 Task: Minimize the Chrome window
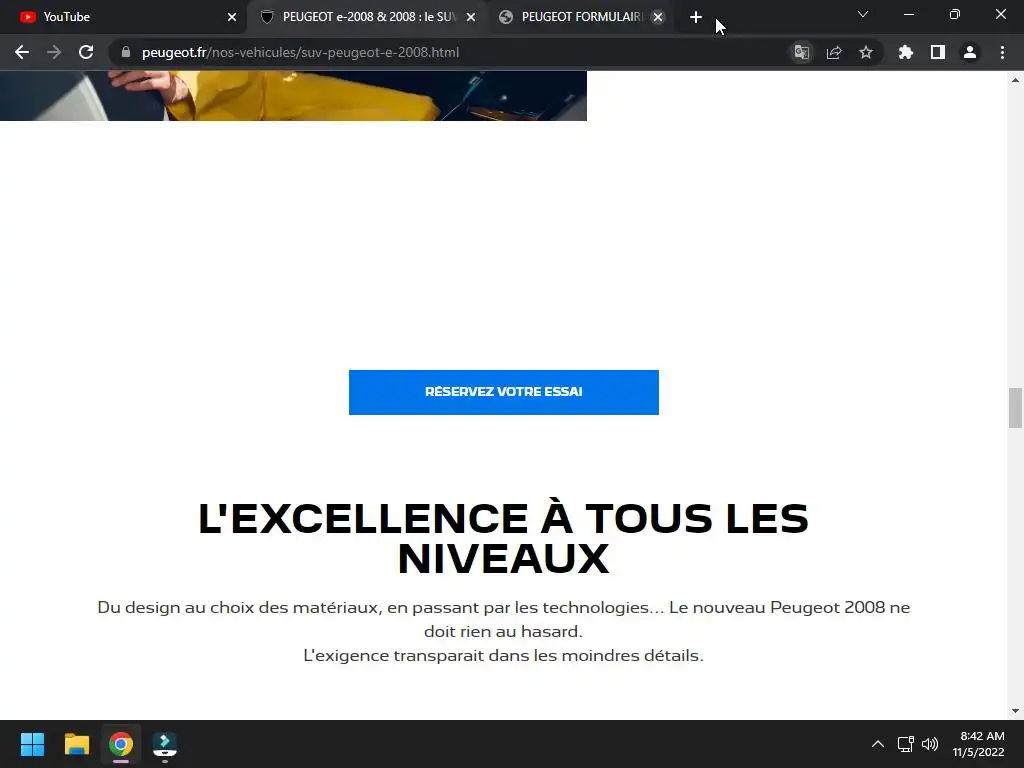click(x=908, y=14)
